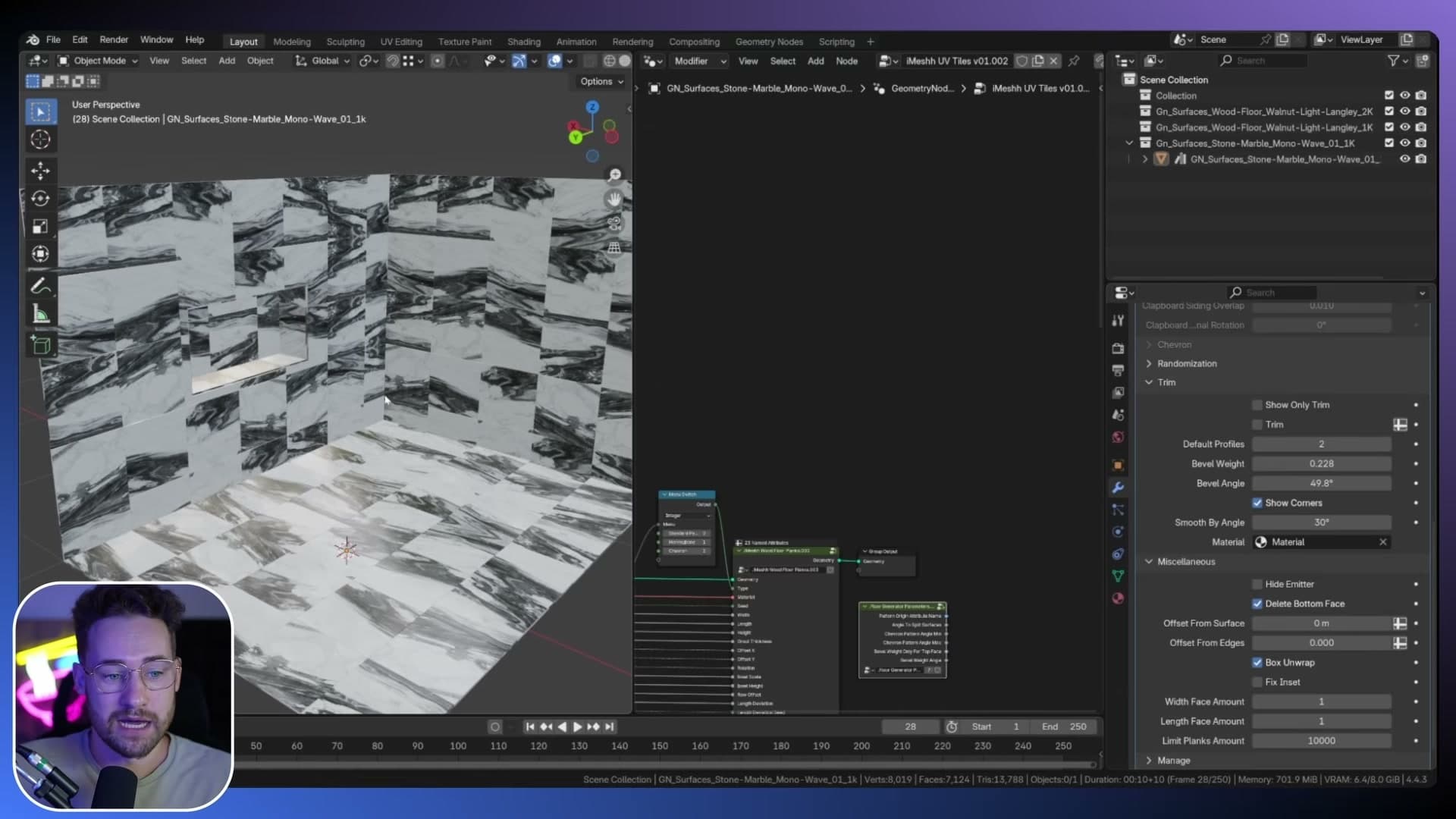Image resolution: width=1456 pixels, height=819 pixels.
Task: Click the viewport pan hand icon
Action: coord(614,199)
